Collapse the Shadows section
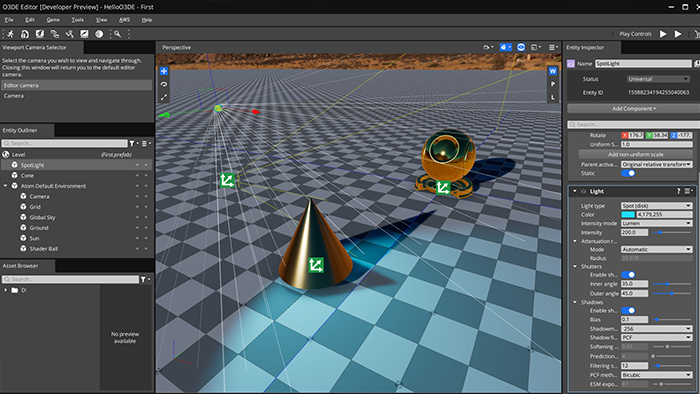Image resolution: width=700 pixels, height=394 pixels. tap(575, 302)
